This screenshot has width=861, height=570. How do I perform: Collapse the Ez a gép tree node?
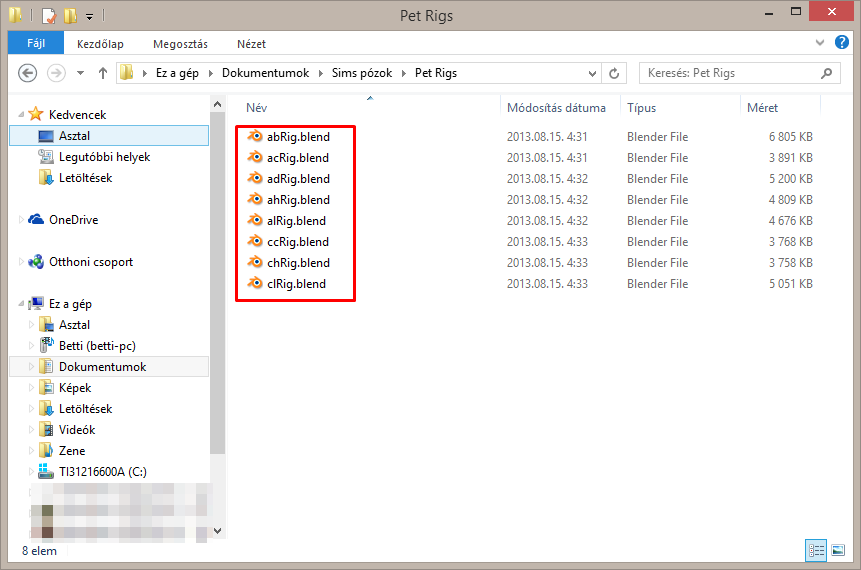21,304
